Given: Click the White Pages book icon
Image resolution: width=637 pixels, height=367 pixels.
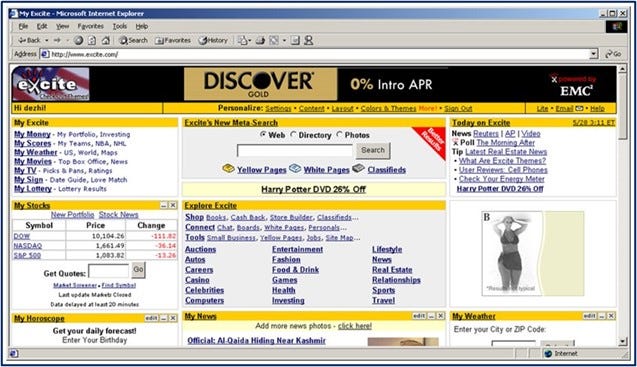Looking at the screenshot, I should 295,168.
